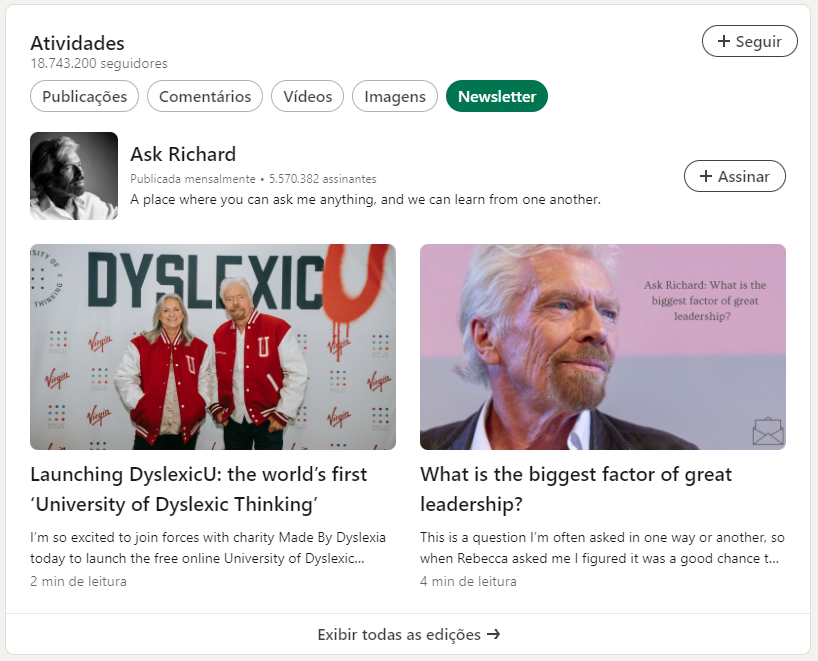Viewport: 818px width, 661px height.
Task: Select the active Newsletter filter
Action: point(496,96)
